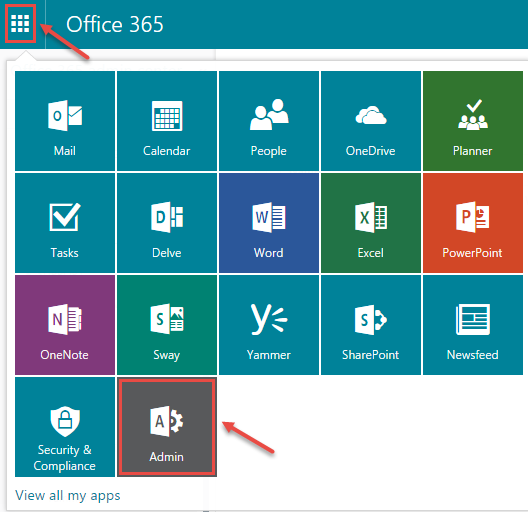Open the Excel tile

pos(371,223)
